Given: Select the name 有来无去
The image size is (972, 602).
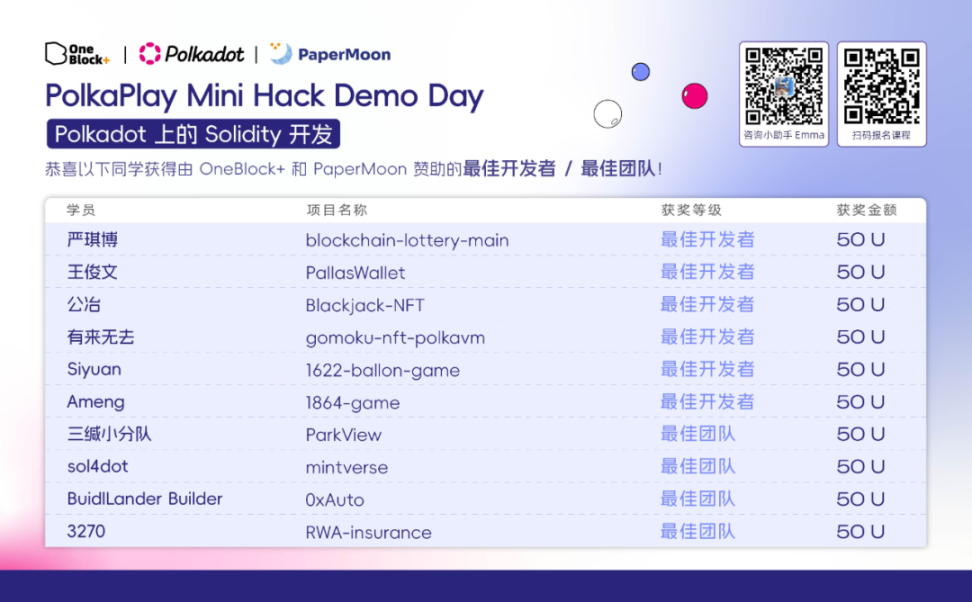Looking at the screenshot, I should point(100,337).
